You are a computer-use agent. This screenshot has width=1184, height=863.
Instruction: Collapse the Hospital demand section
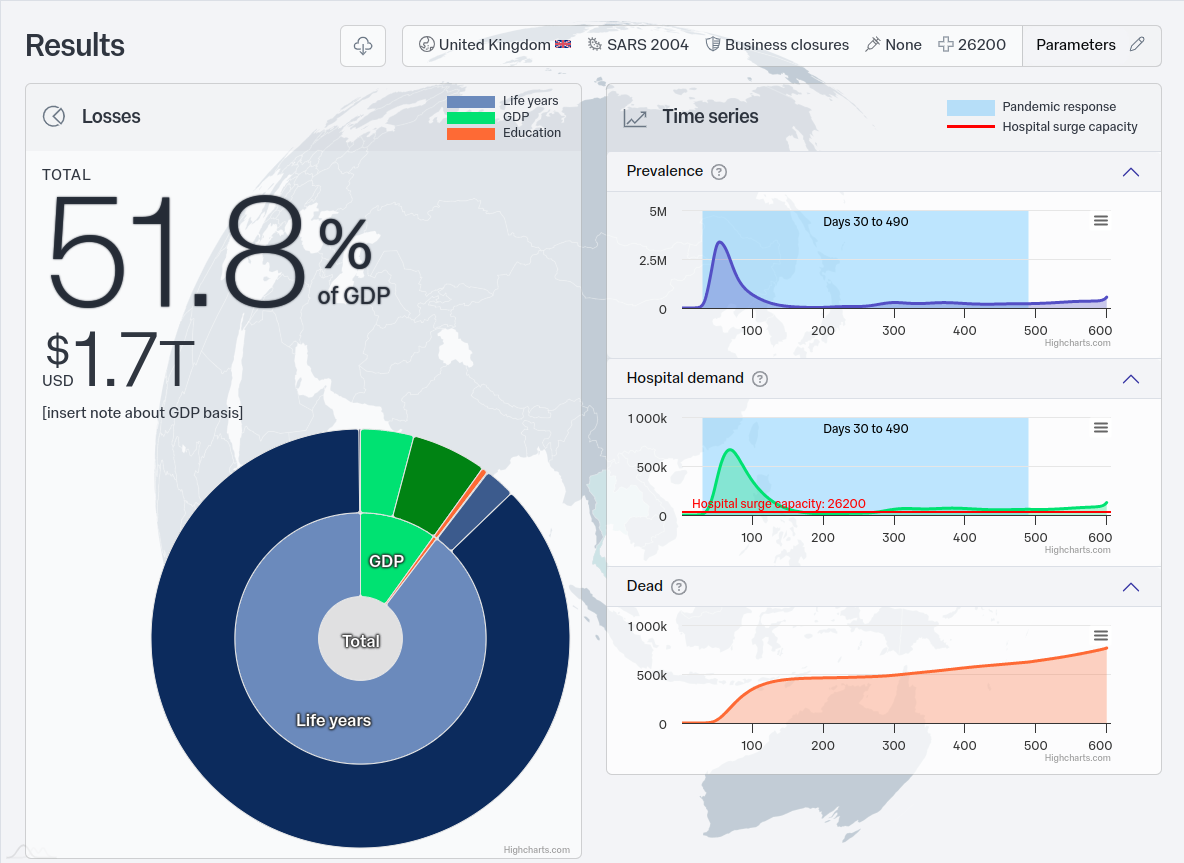[x=1130, y=379]
